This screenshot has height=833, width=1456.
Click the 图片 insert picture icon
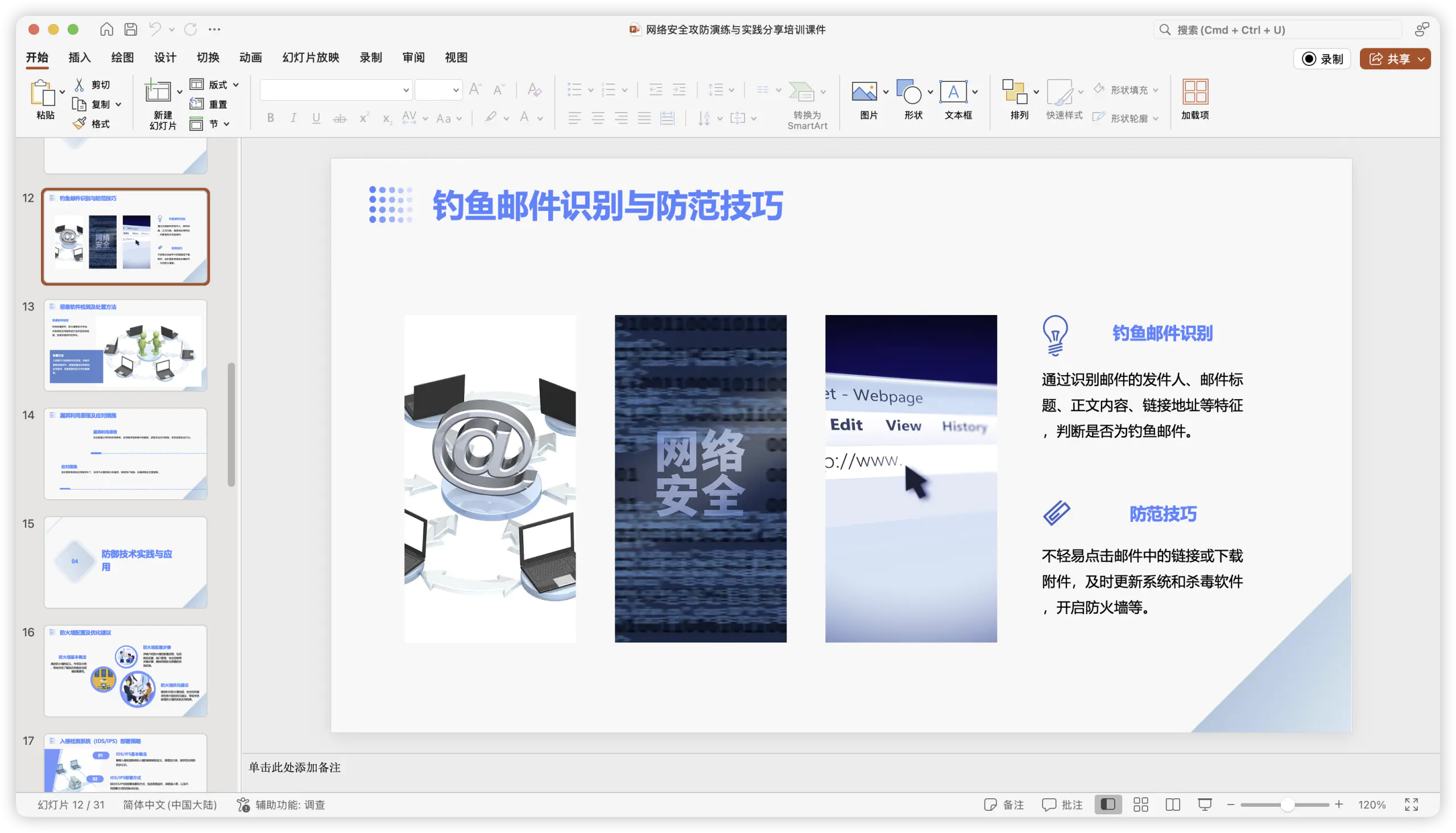(x=864, y=92)
